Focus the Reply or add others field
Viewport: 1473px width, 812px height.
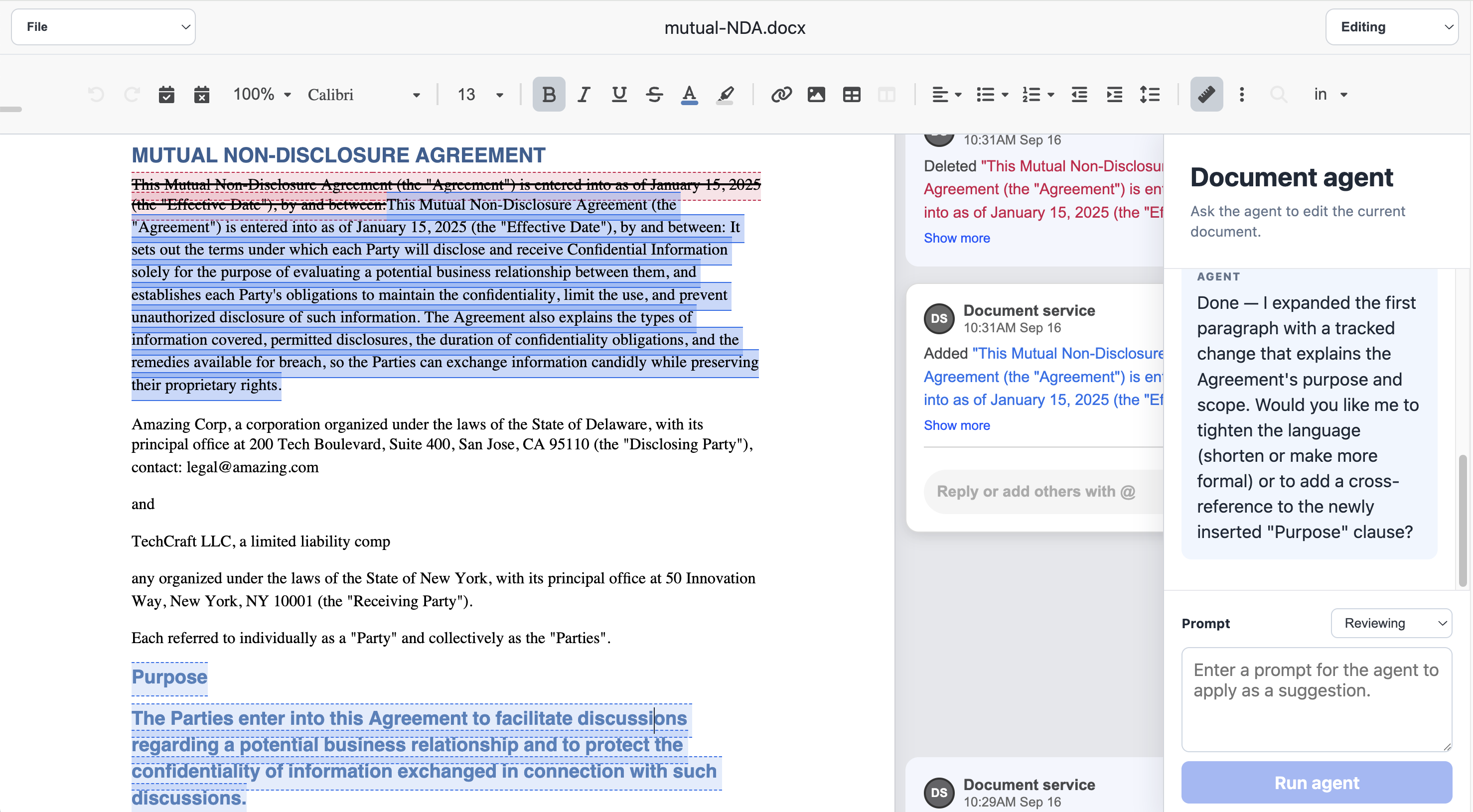1043,491
